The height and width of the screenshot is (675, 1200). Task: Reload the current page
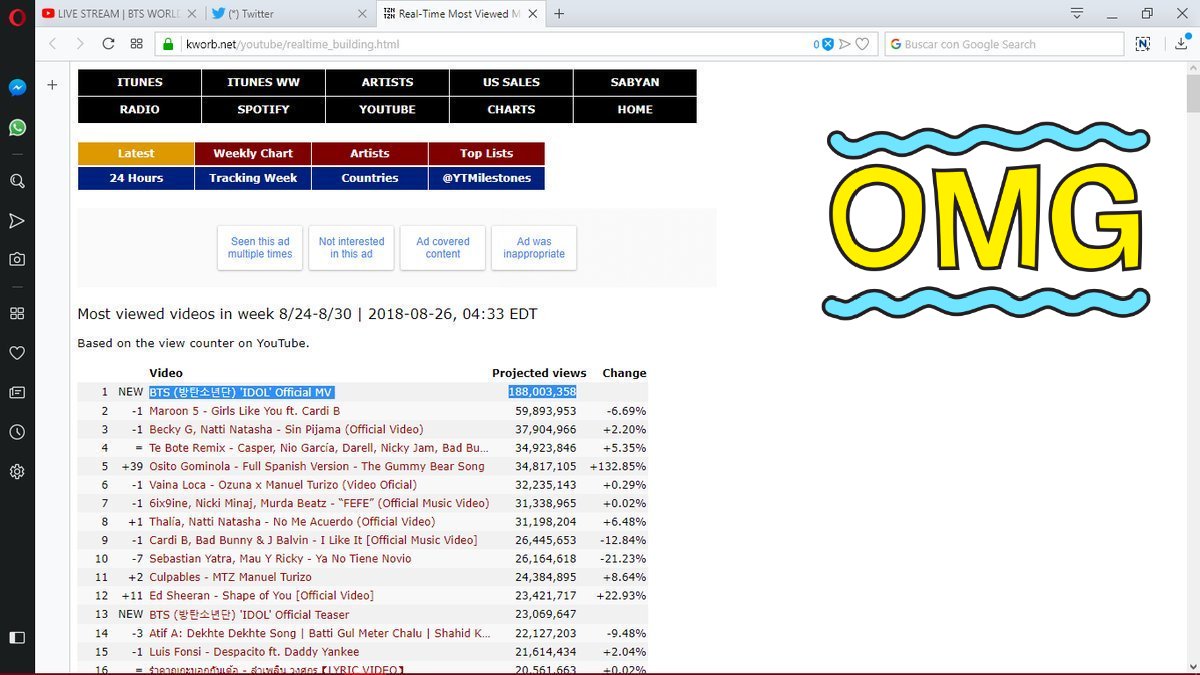[x=108, y=44]
